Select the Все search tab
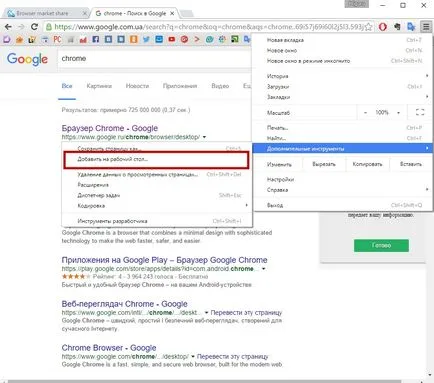The width and height of the screenshot is (434, 383). coord(67,86)
